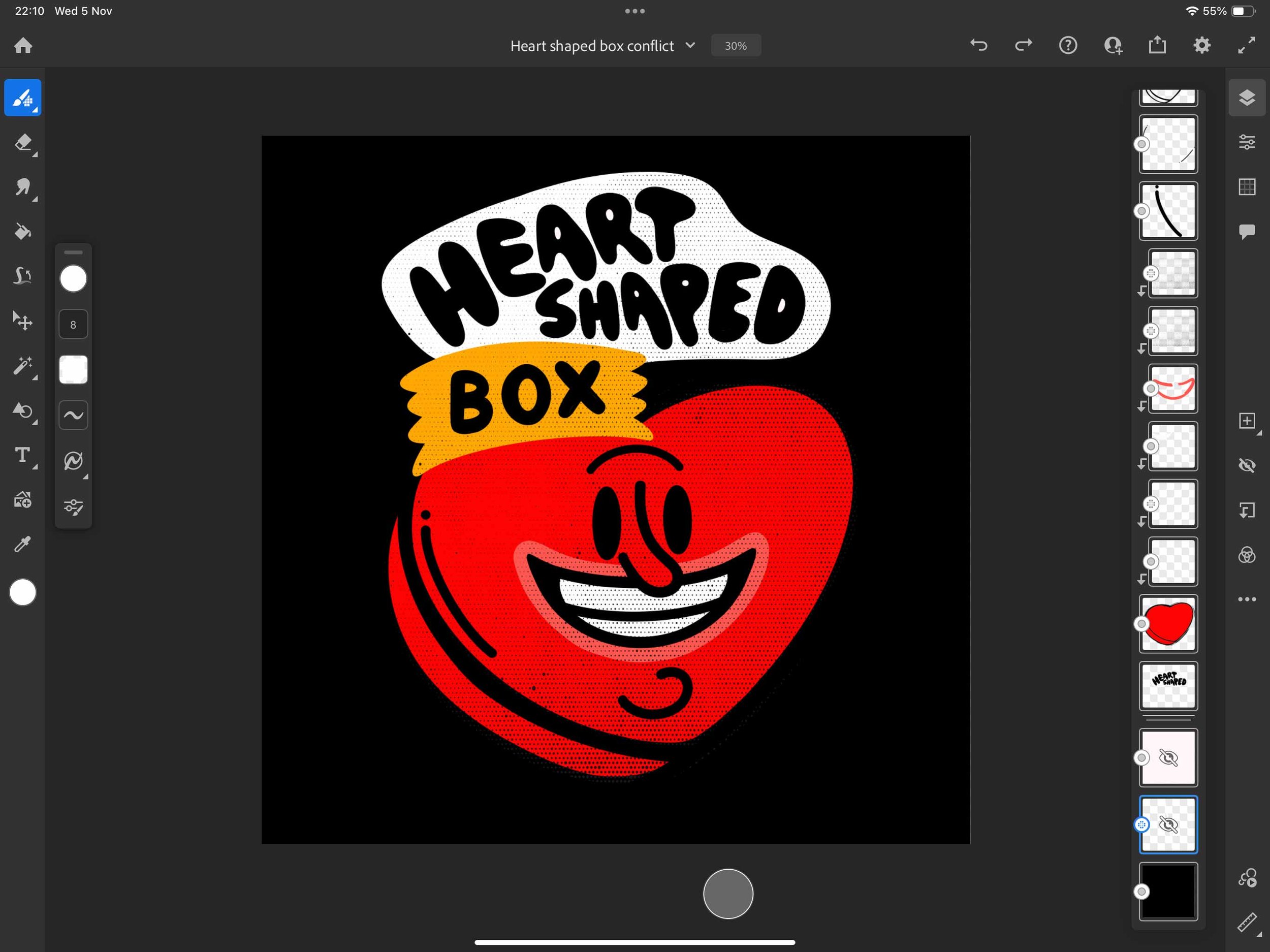Tap the battery status indicator
The height and width of the screenshot is (952, 1270).
tap(1243, 11)
